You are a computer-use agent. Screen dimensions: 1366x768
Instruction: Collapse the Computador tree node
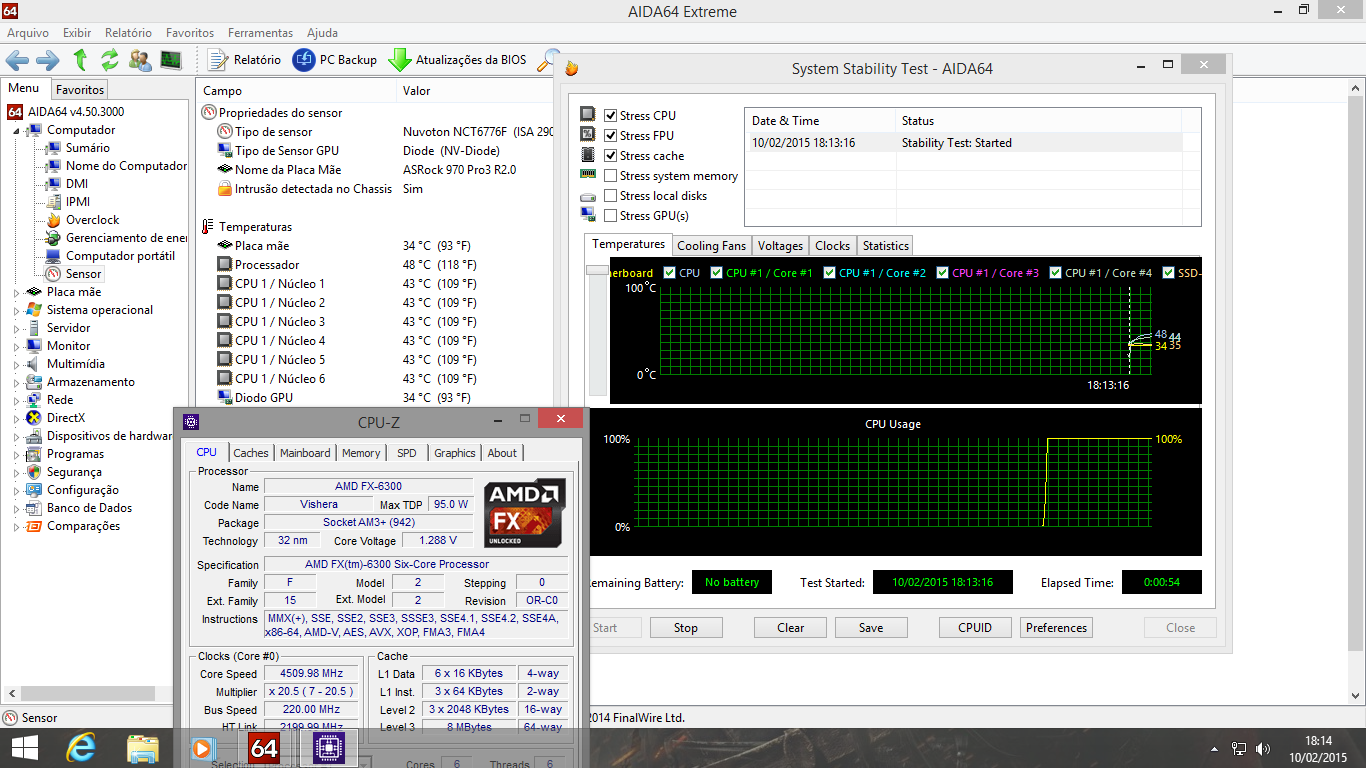pos(16,130)
